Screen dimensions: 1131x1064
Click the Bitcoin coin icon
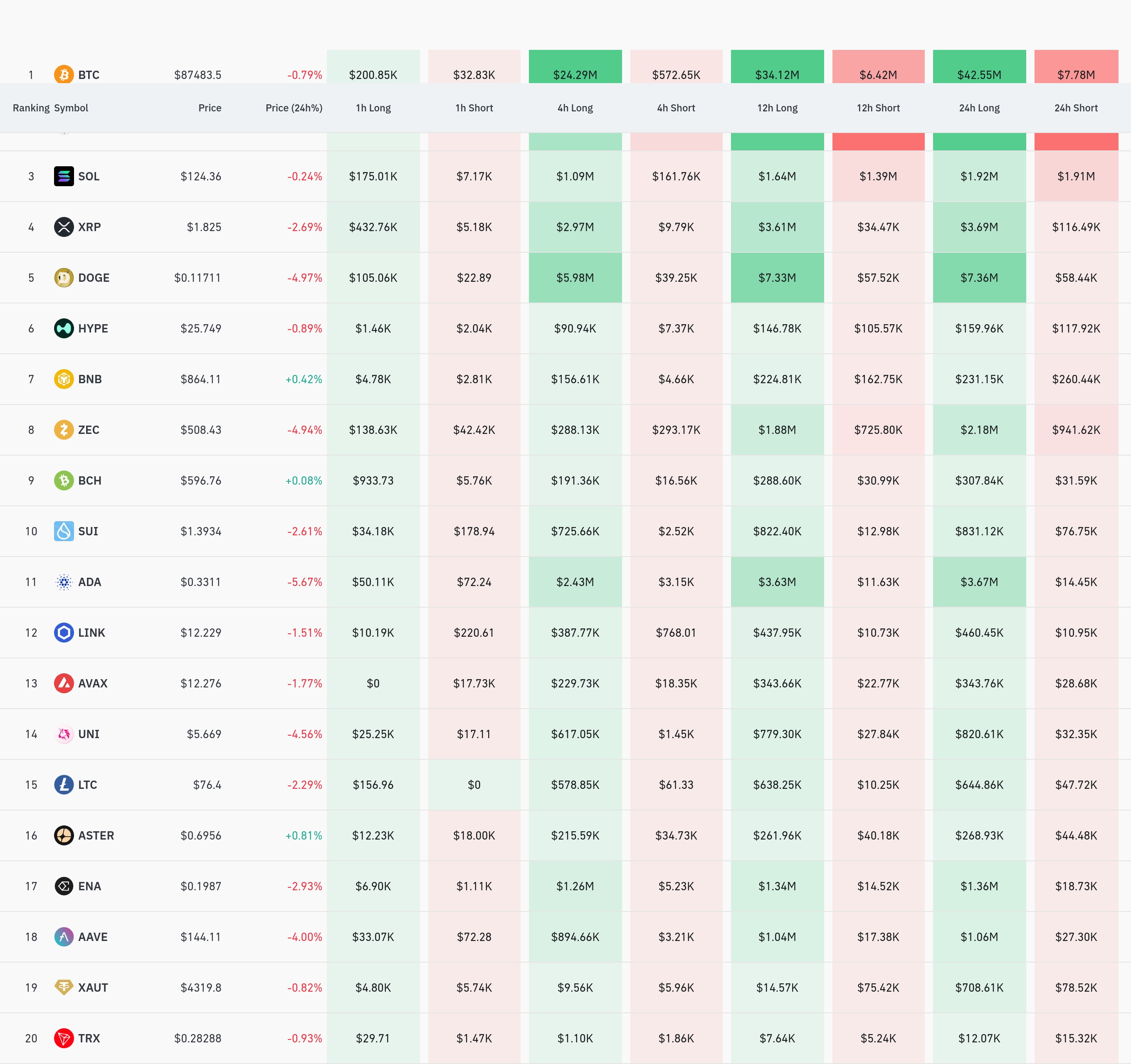tap(64, 74)
